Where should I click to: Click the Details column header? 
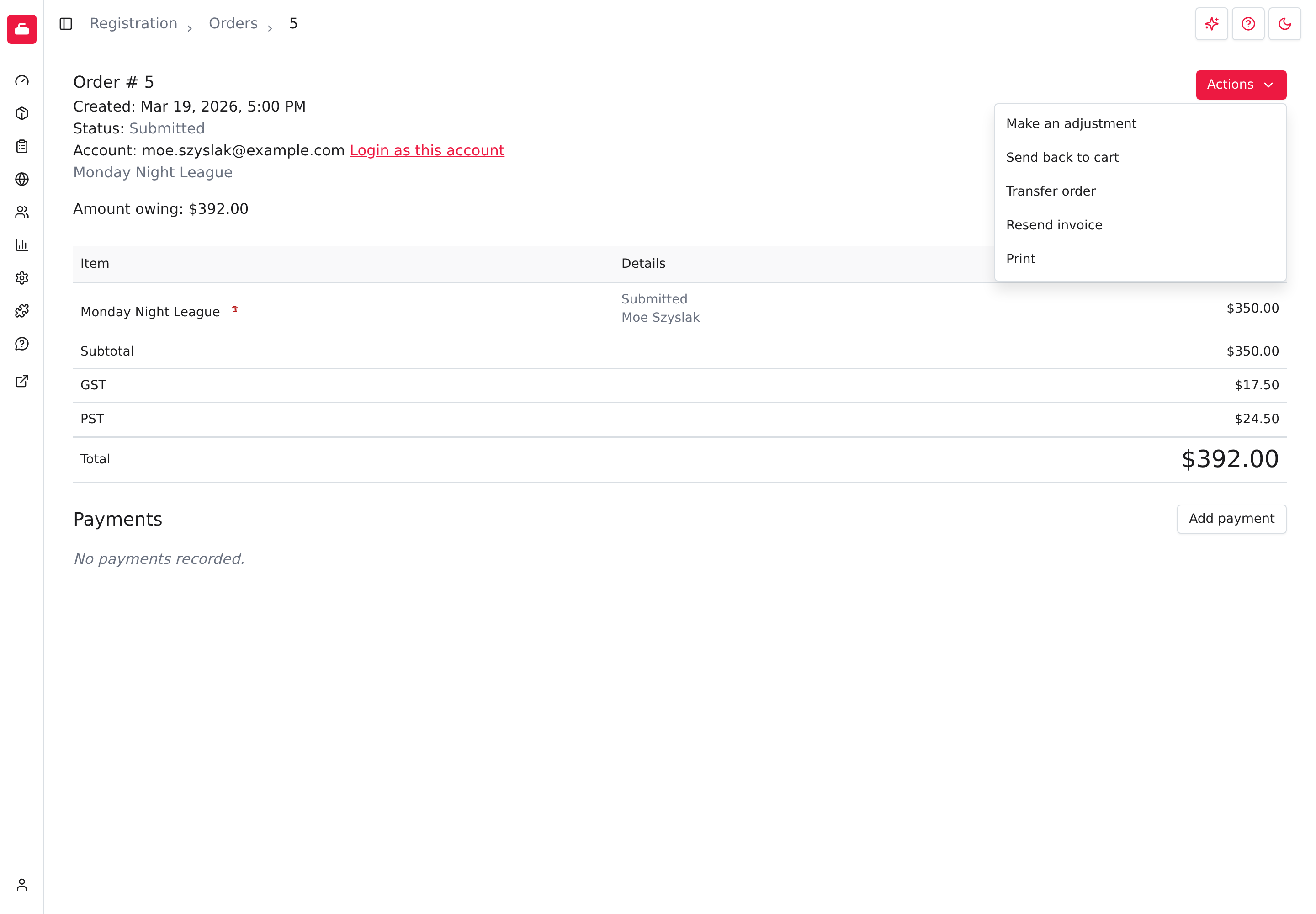tap(643, 263)
